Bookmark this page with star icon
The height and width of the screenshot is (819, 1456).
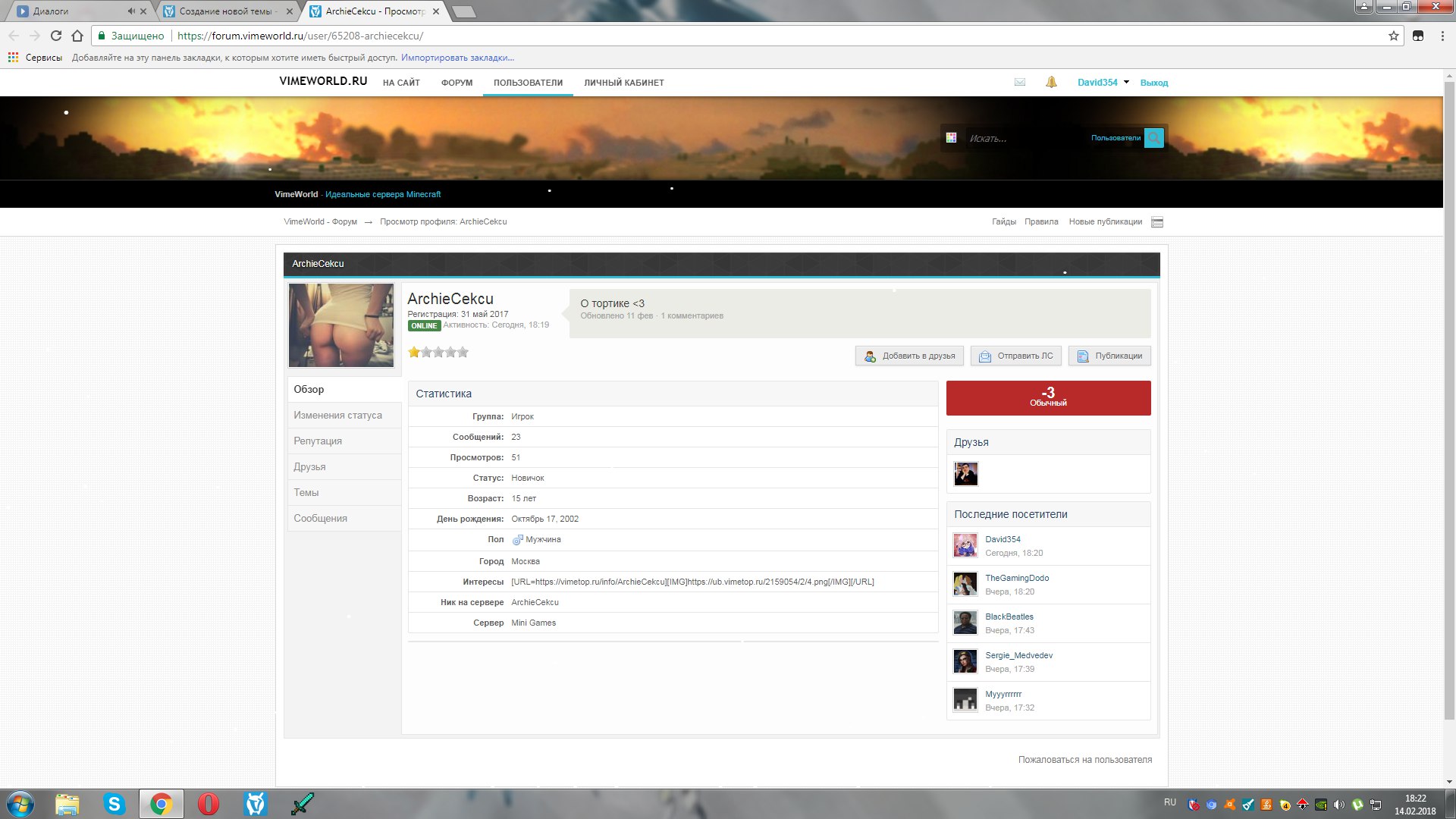(x=1393, y=36)
